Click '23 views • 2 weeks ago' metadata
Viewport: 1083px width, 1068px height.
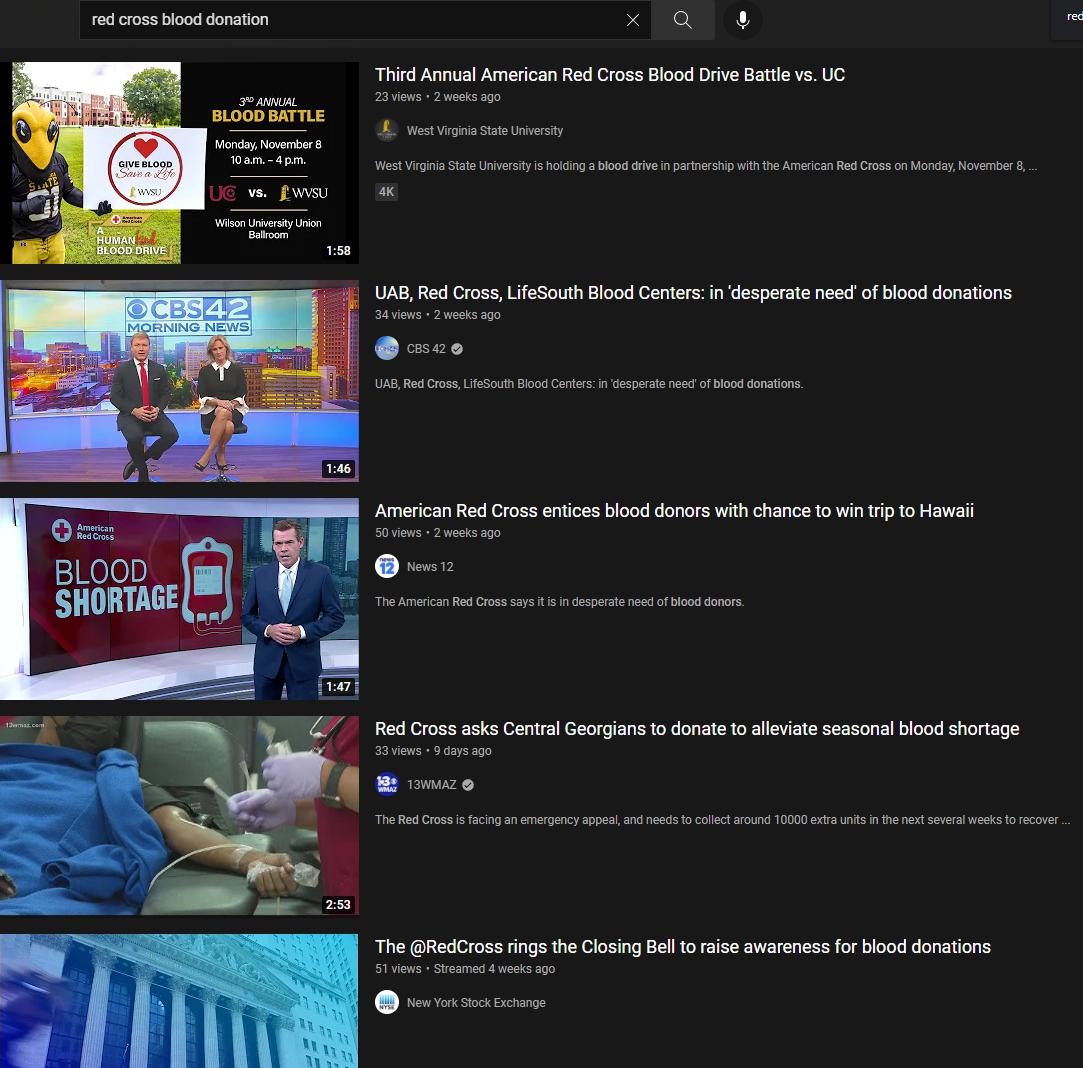[x=438, y=97]
